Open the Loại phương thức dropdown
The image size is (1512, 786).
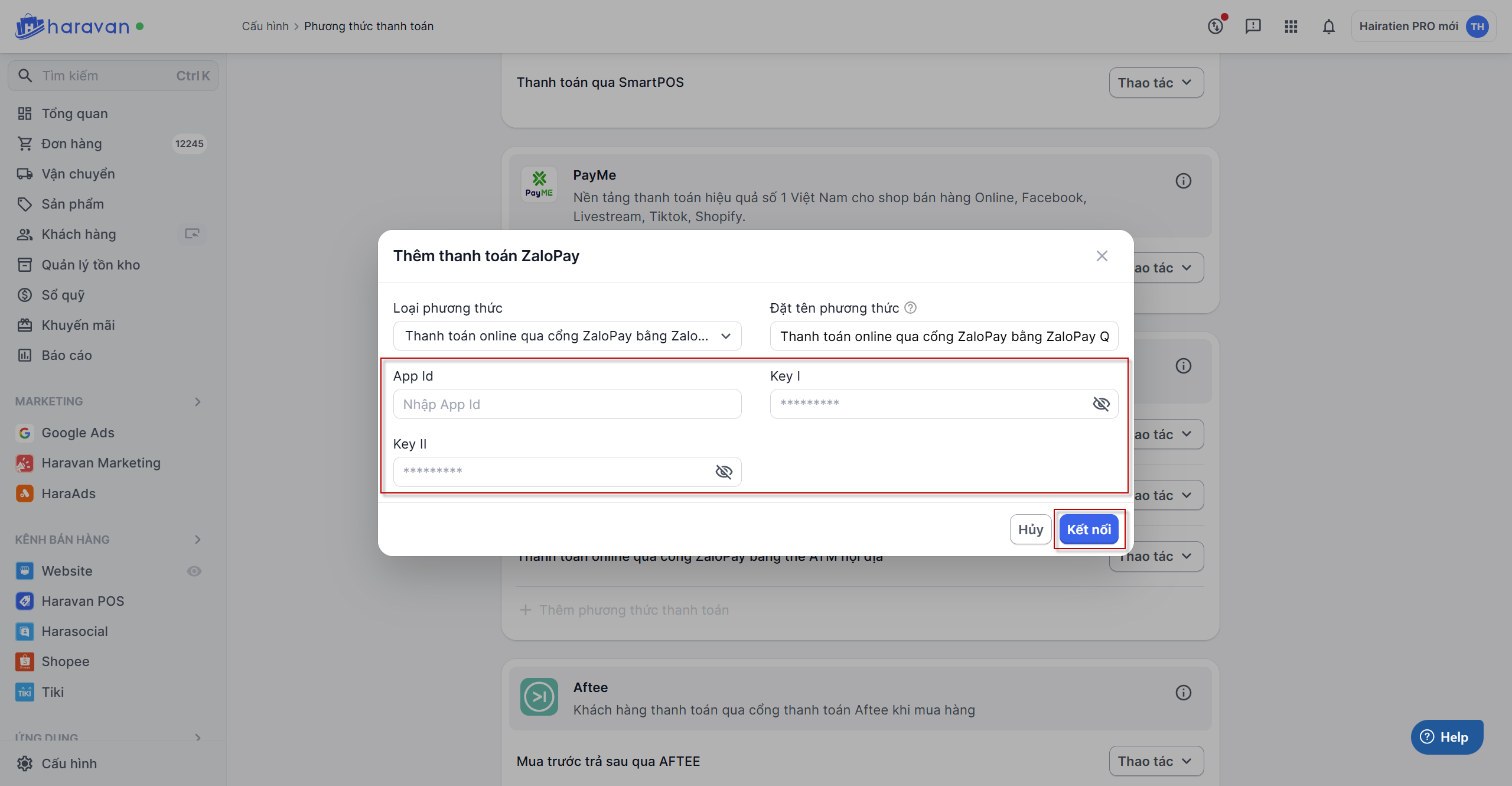(567, 336)
